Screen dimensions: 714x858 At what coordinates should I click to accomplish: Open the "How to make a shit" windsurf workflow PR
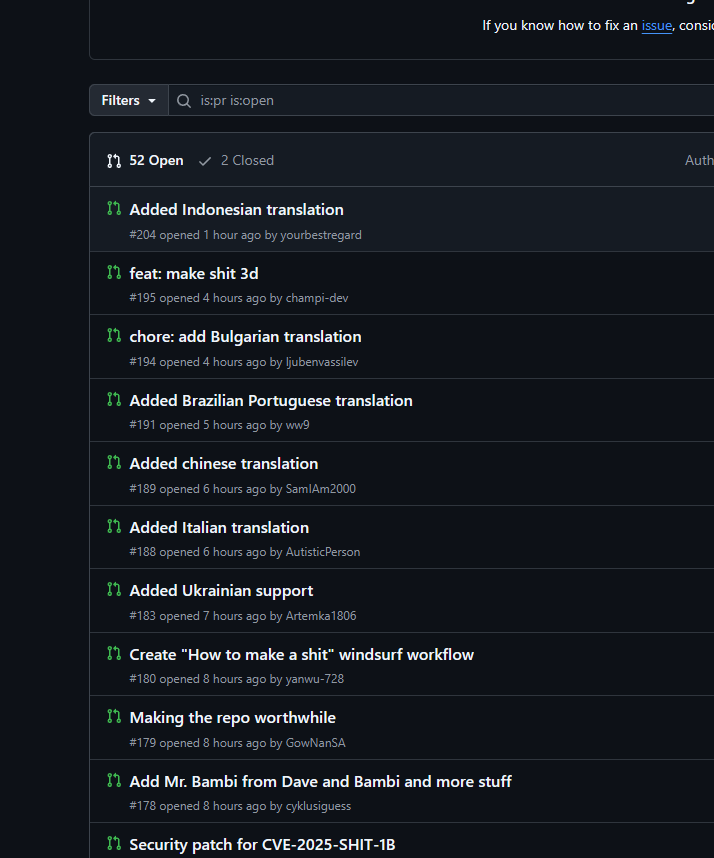pyautogui.click(x=301, y=654)
